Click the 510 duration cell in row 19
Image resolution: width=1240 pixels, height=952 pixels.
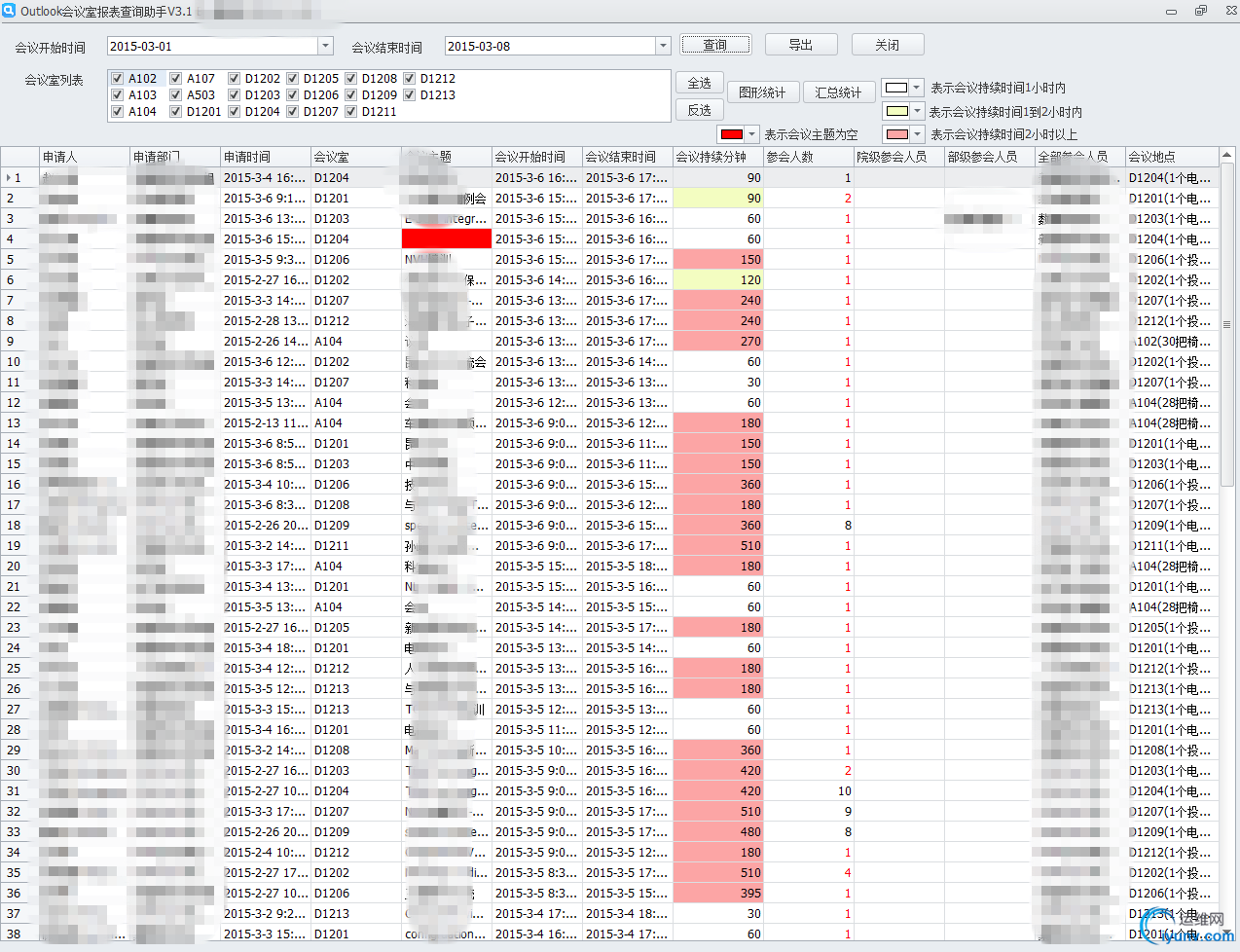click(718, 546)
